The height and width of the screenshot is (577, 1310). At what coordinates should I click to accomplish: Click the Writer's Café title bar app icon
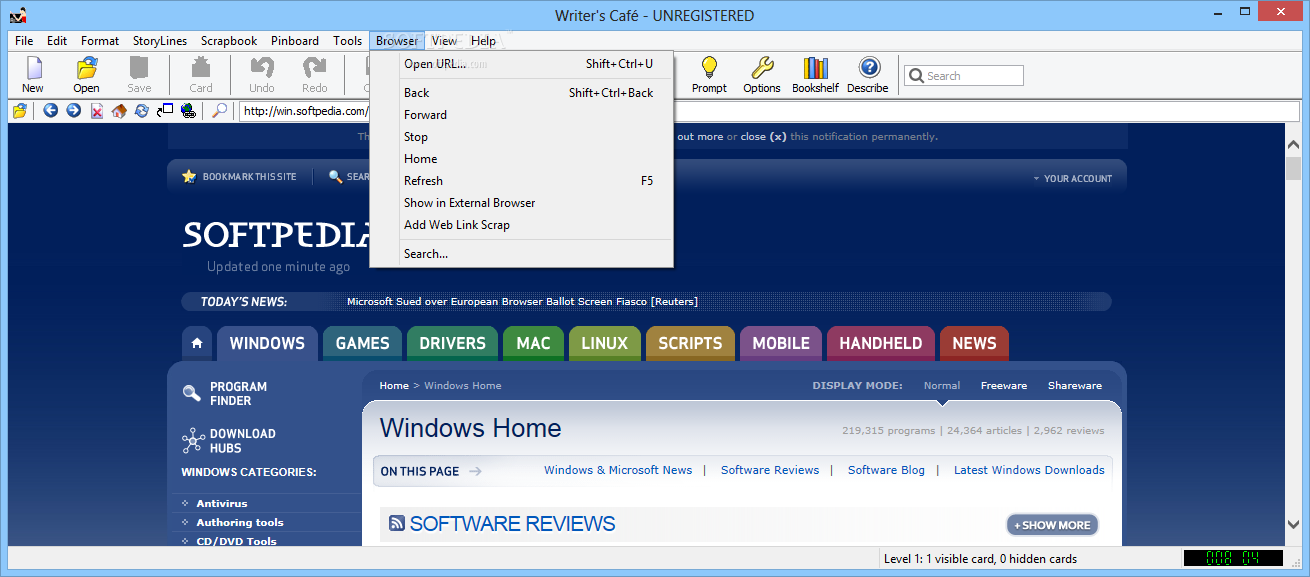17,15
